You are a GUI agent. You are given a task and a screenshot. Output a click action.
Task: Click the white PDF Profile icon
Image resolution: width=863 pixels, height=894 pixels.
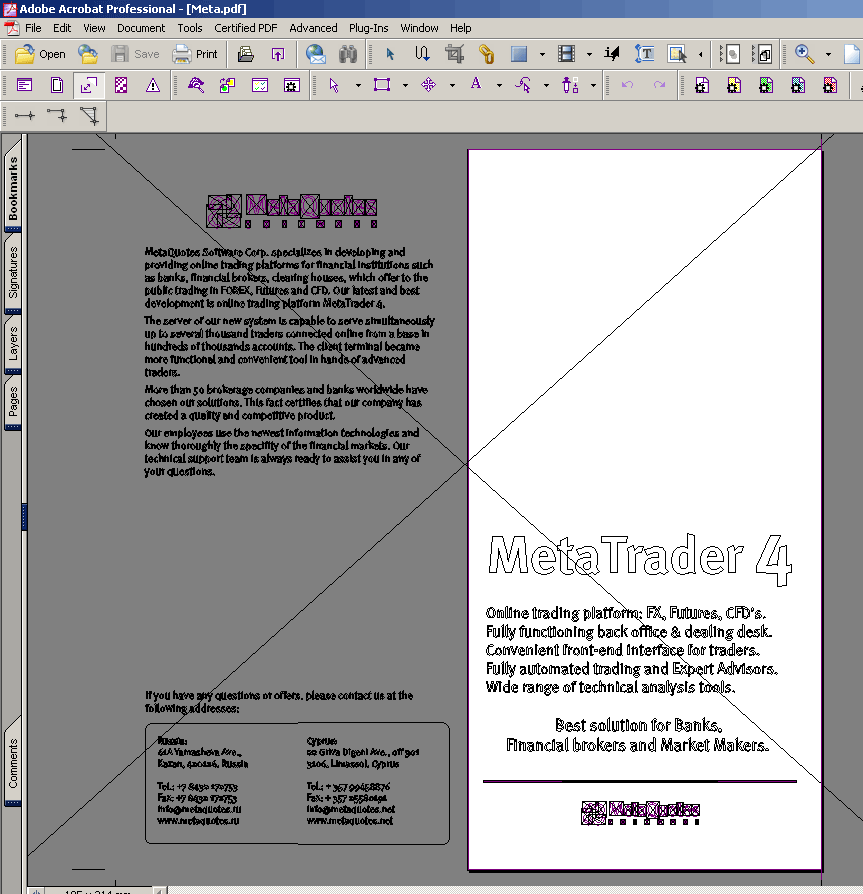(702, 86)
